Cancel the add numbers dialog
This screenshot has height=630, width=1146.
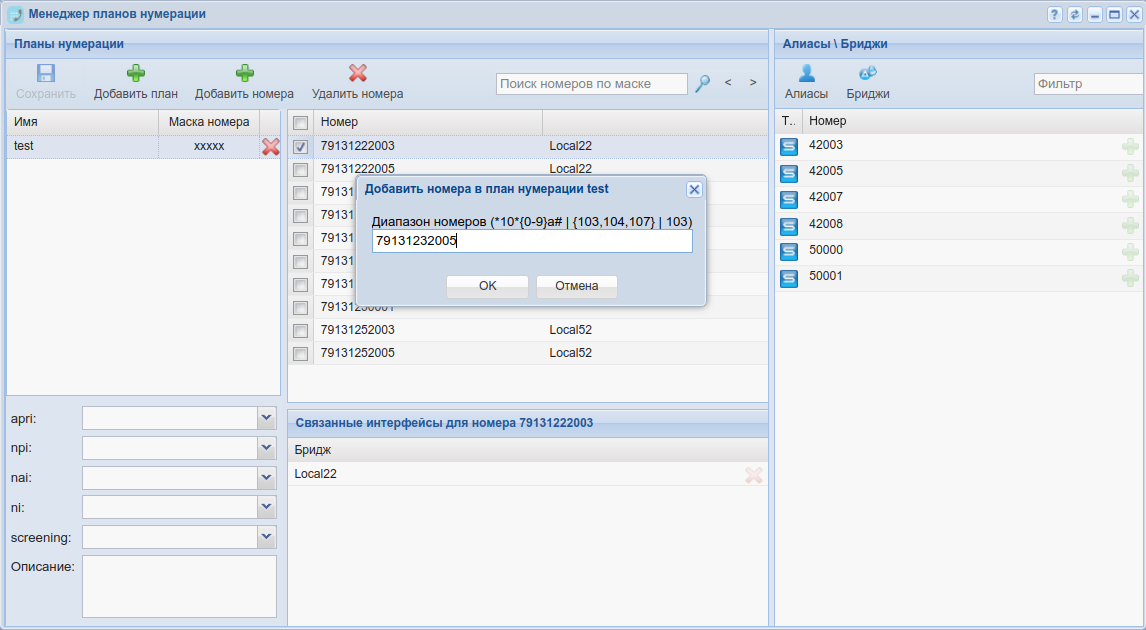(576, 286)
